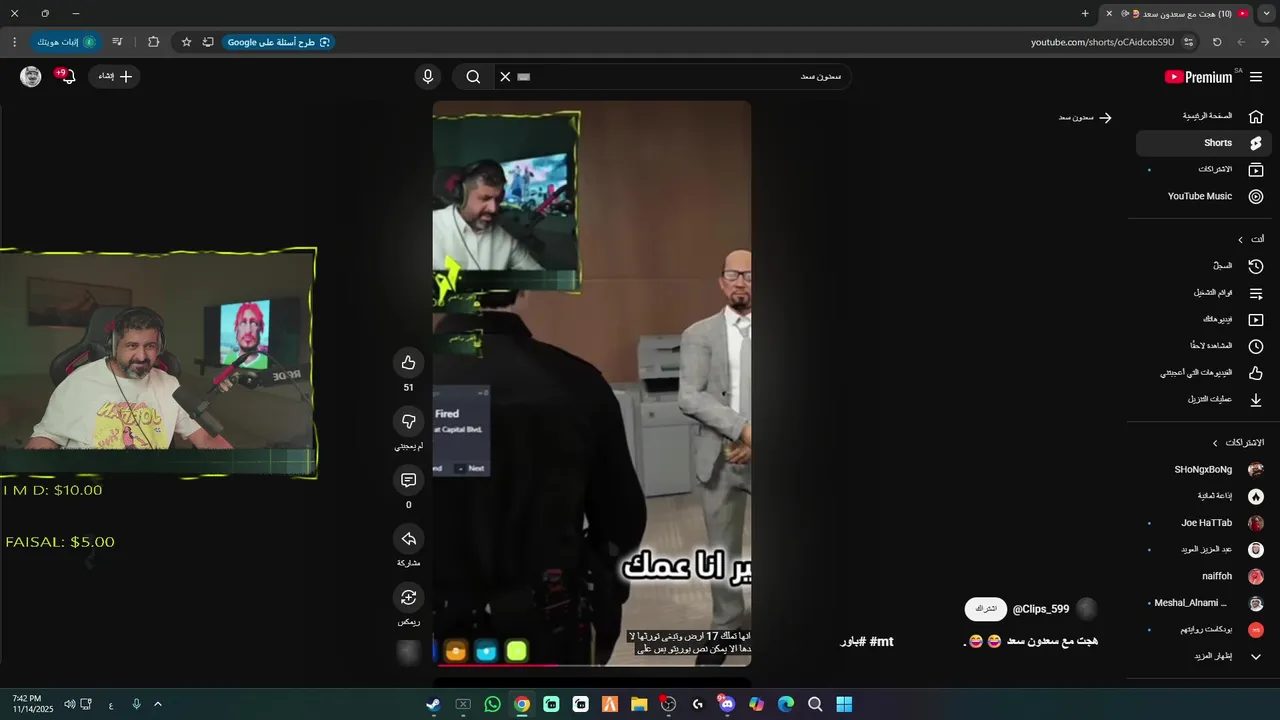Click the Create (إنشاء) button
This screenshot has height=720, width=1280.
tap(115, 76)
